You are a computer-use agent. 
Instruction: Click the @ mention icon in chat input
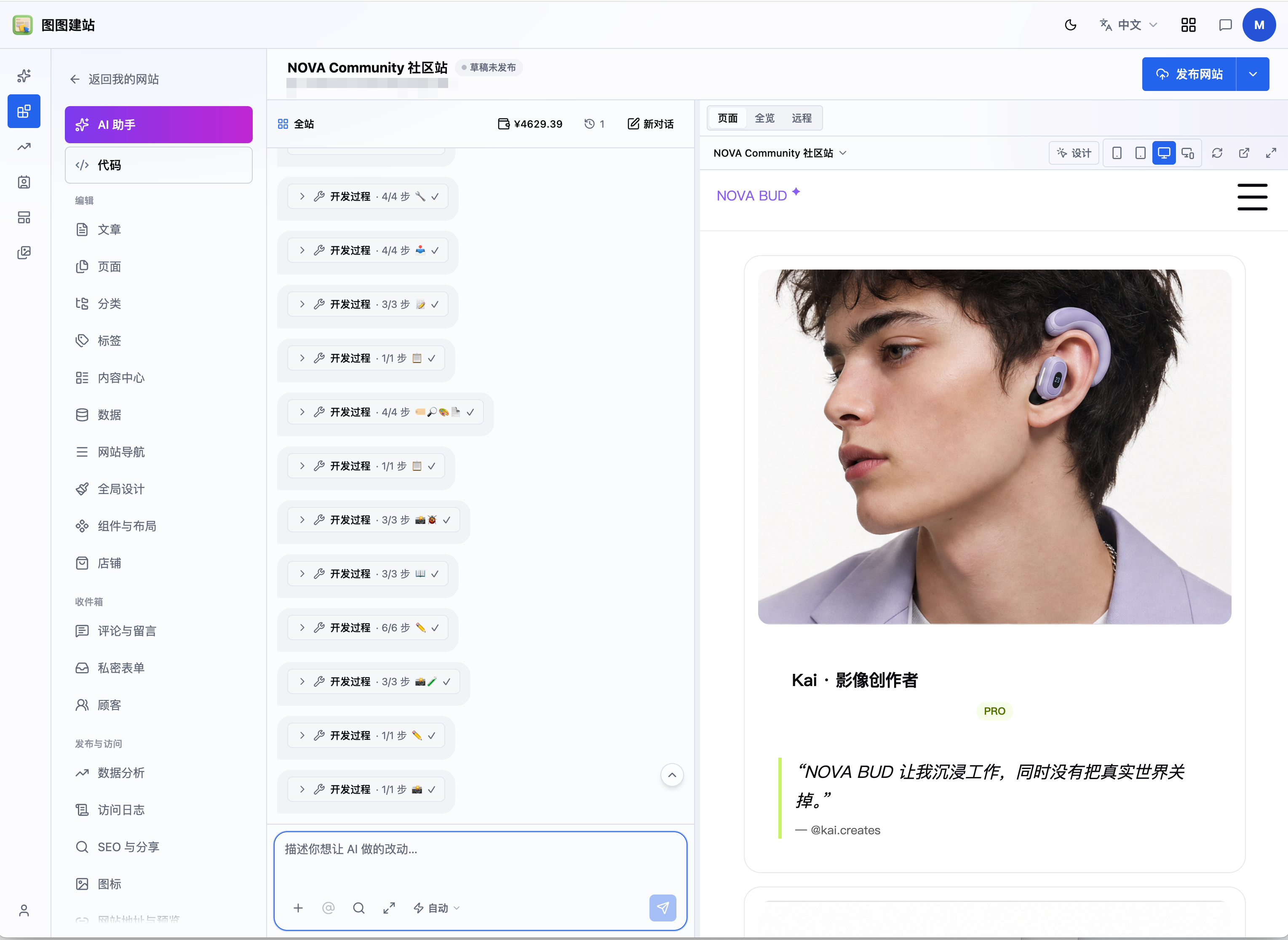tap(328, 908)
